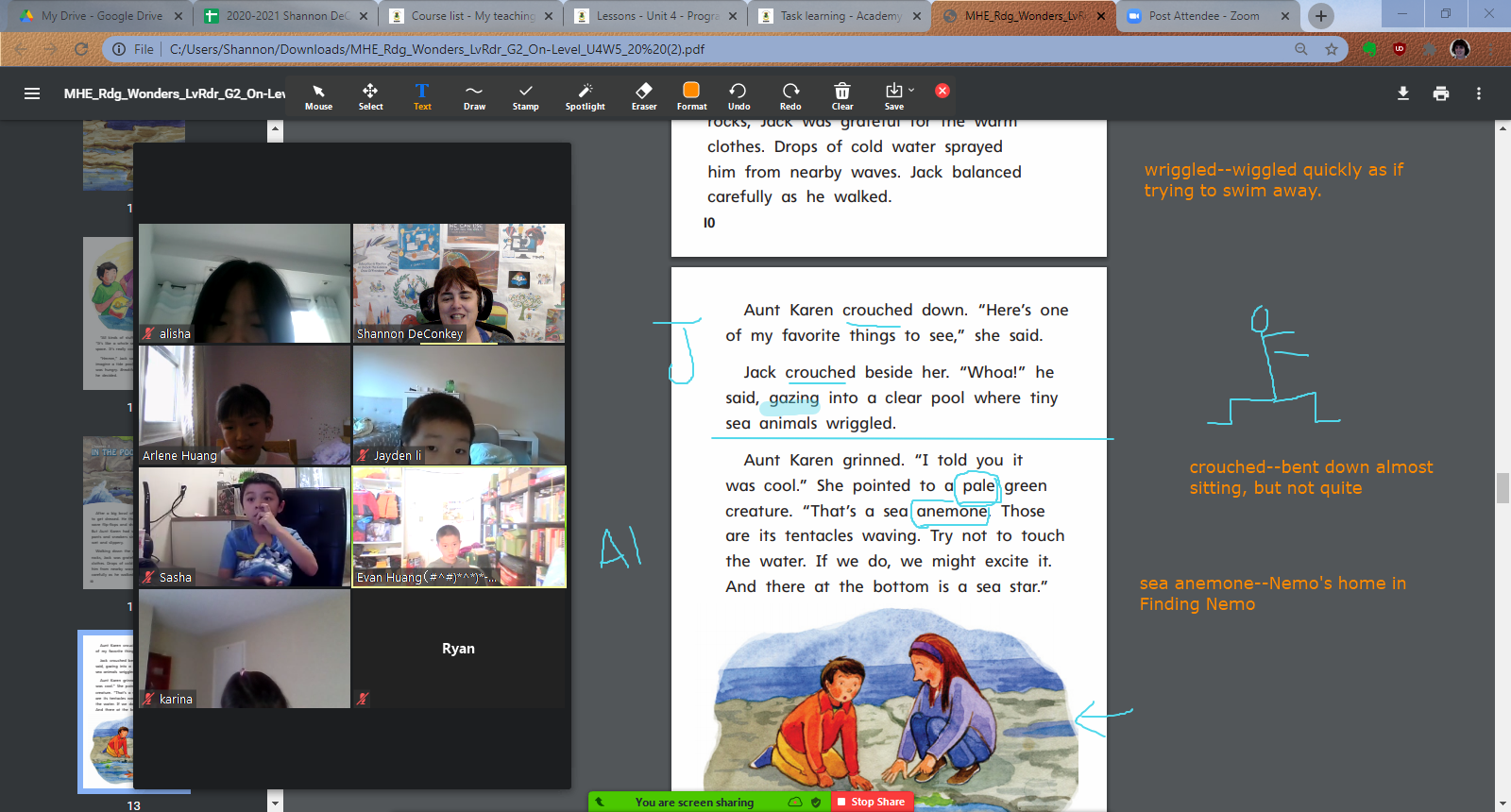Click the address bar file path
Image resolution: width=1511 pixels, height=812 pixels.
436,49
